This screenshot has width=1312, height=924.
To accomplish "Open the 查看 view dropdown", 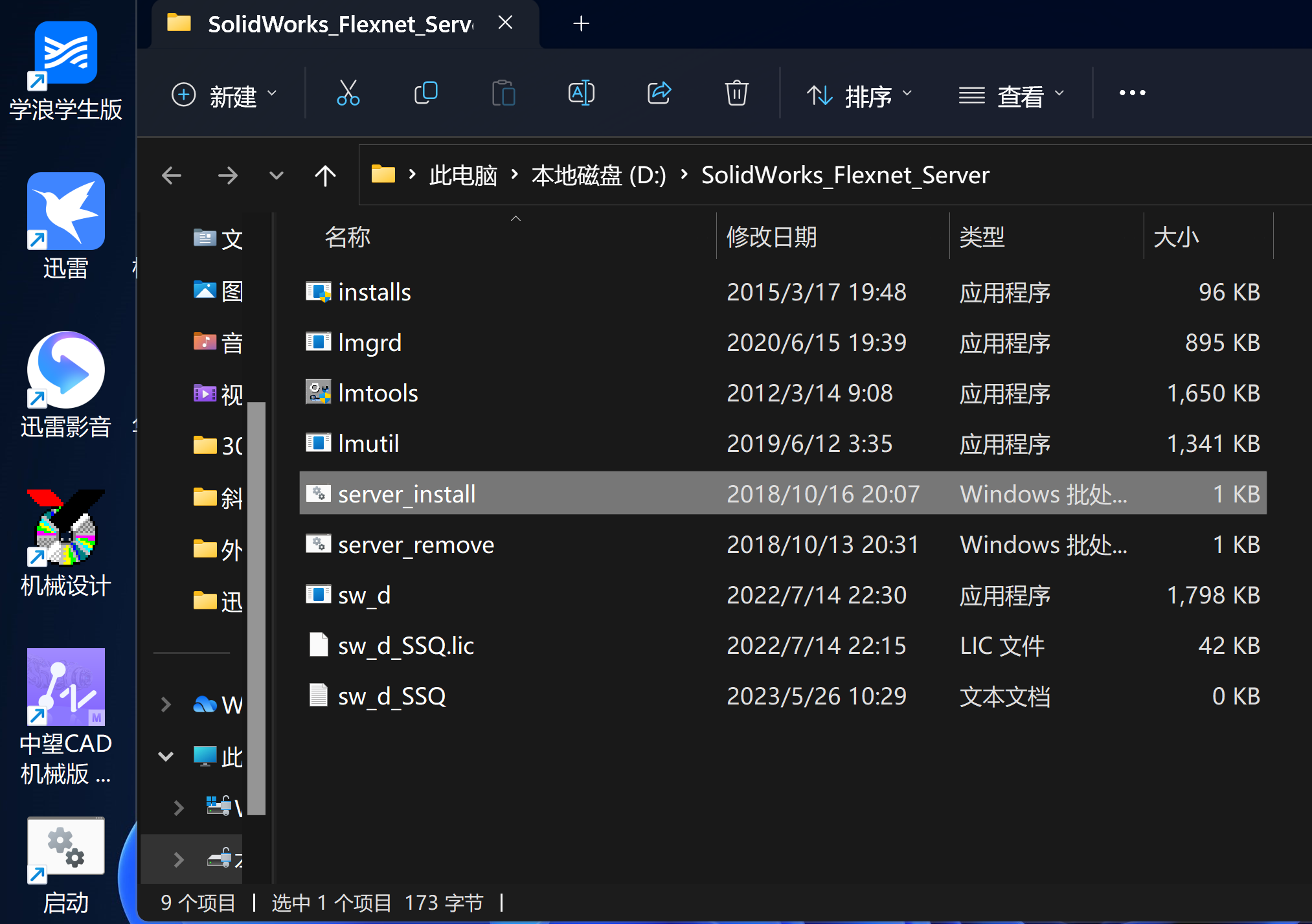I will click(1012, 96).
